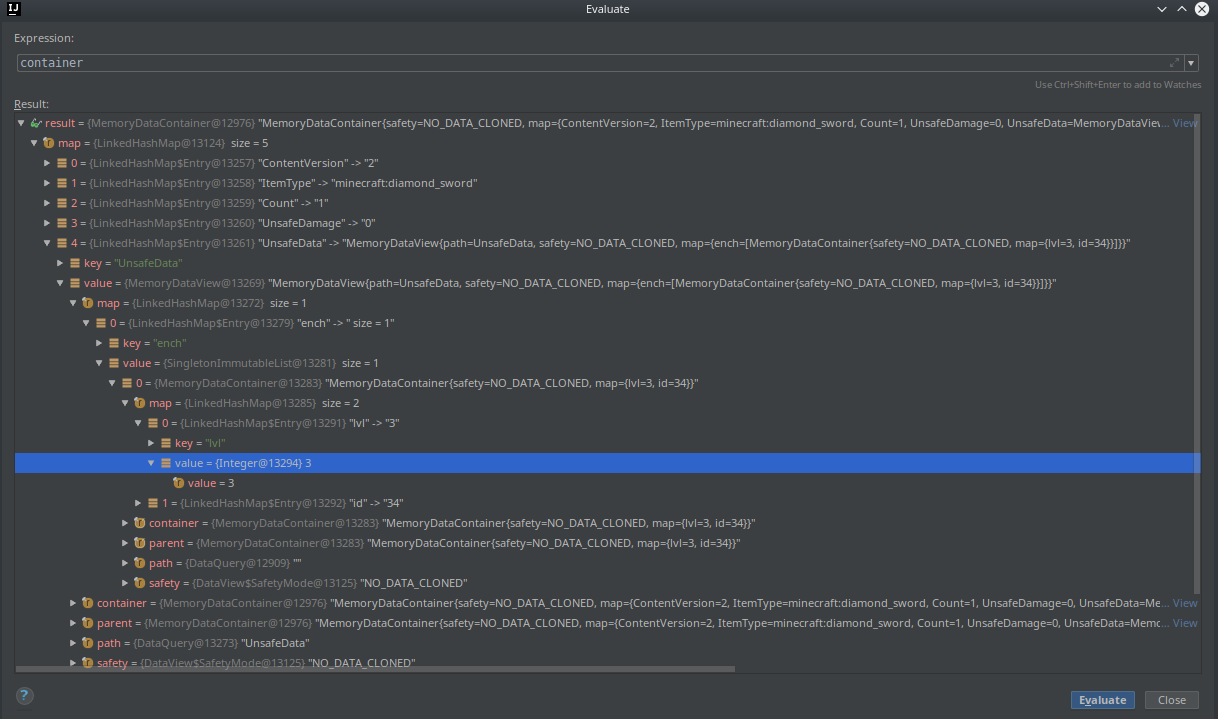Viewport: 1218px width, 719px height.
Task: Click the IntelliJ logo in the title bar
Action: 12,9
